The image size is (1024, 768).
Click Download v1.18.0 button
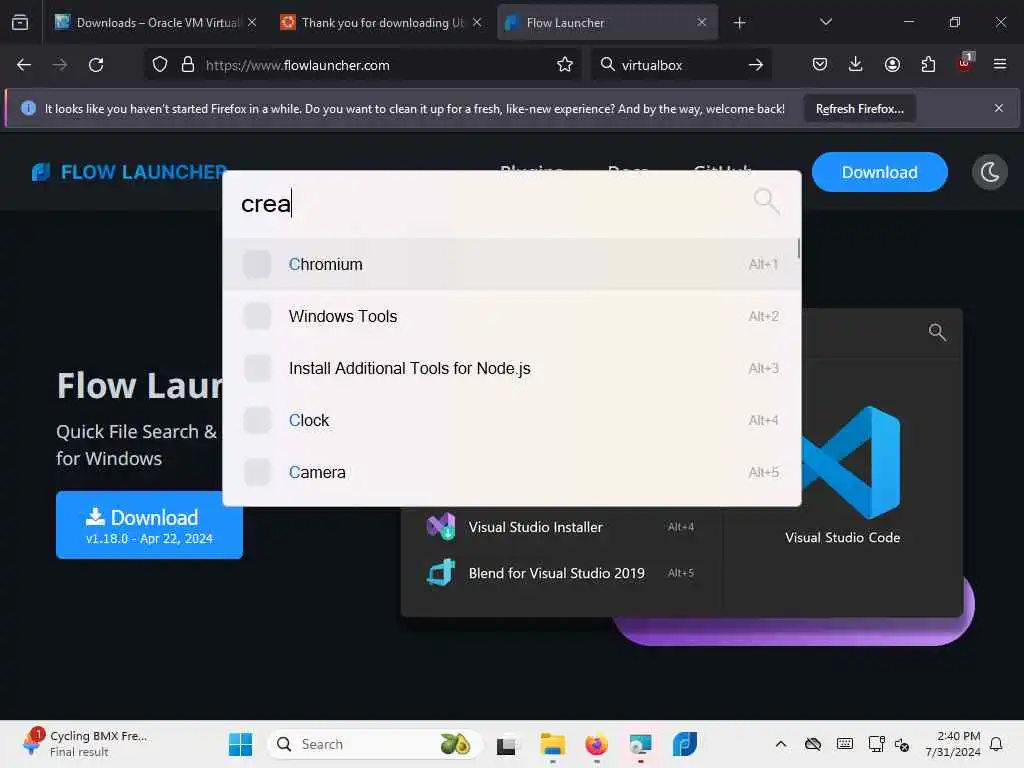150,525
